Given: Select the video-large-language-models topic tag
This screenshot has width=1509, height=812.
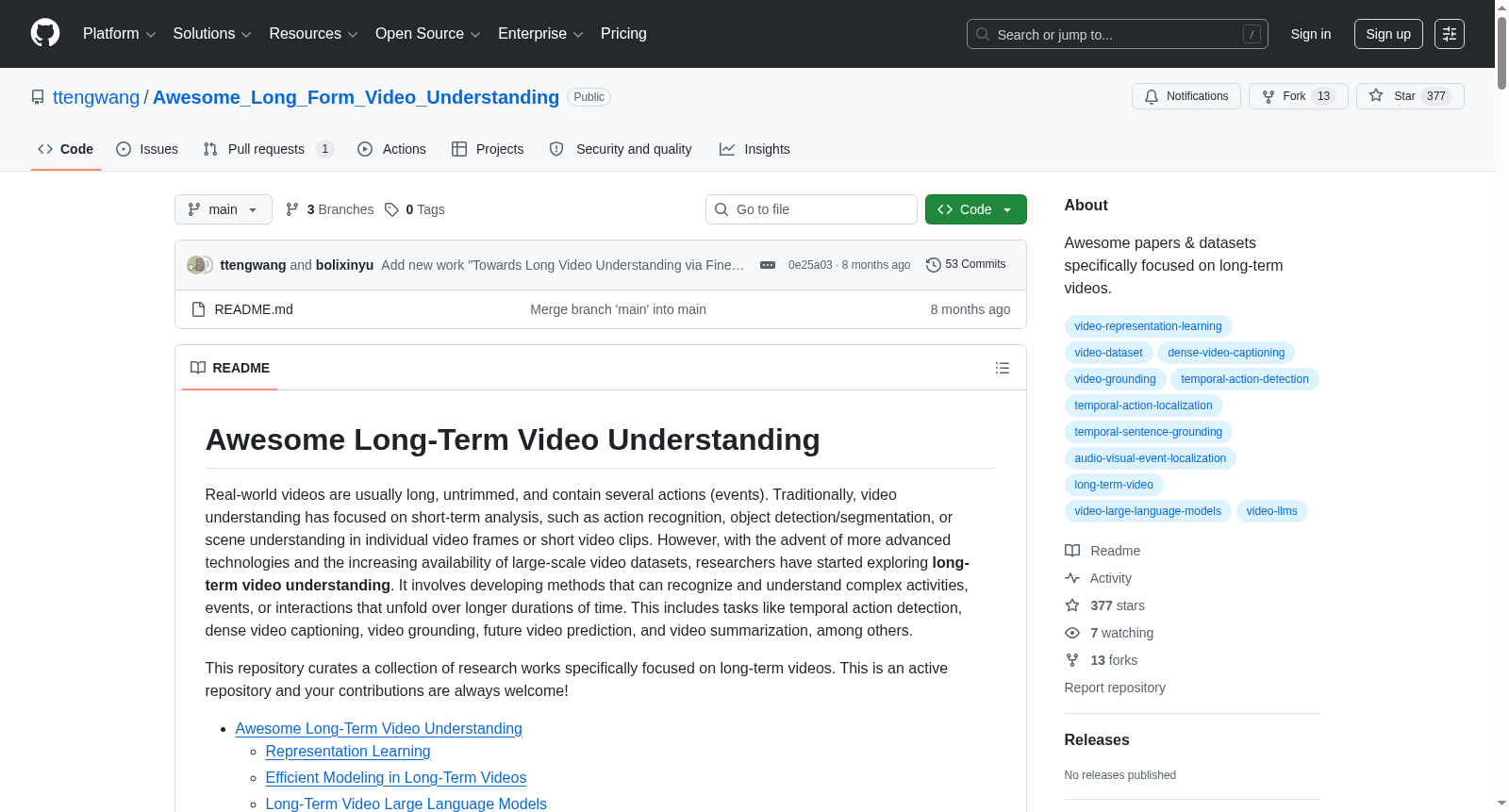Looking at the screenshot, I should 1148,511.
